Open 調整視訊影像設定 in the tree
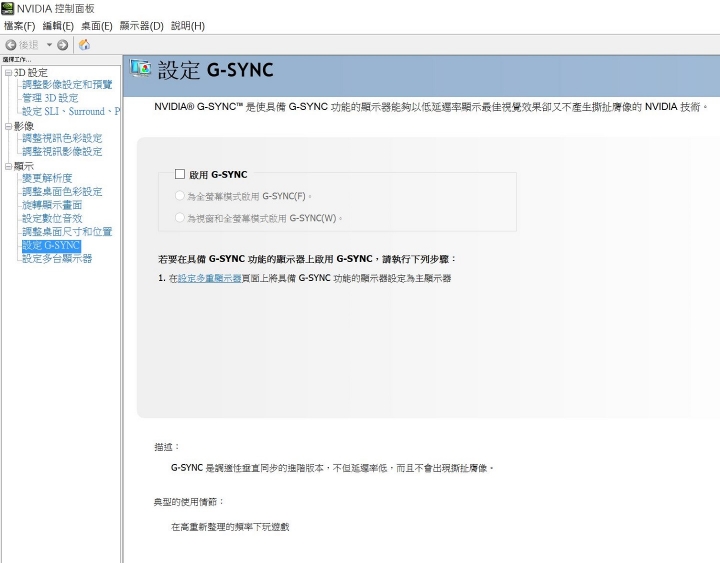This screenshot has height=563, width=720. coord(62,151)
